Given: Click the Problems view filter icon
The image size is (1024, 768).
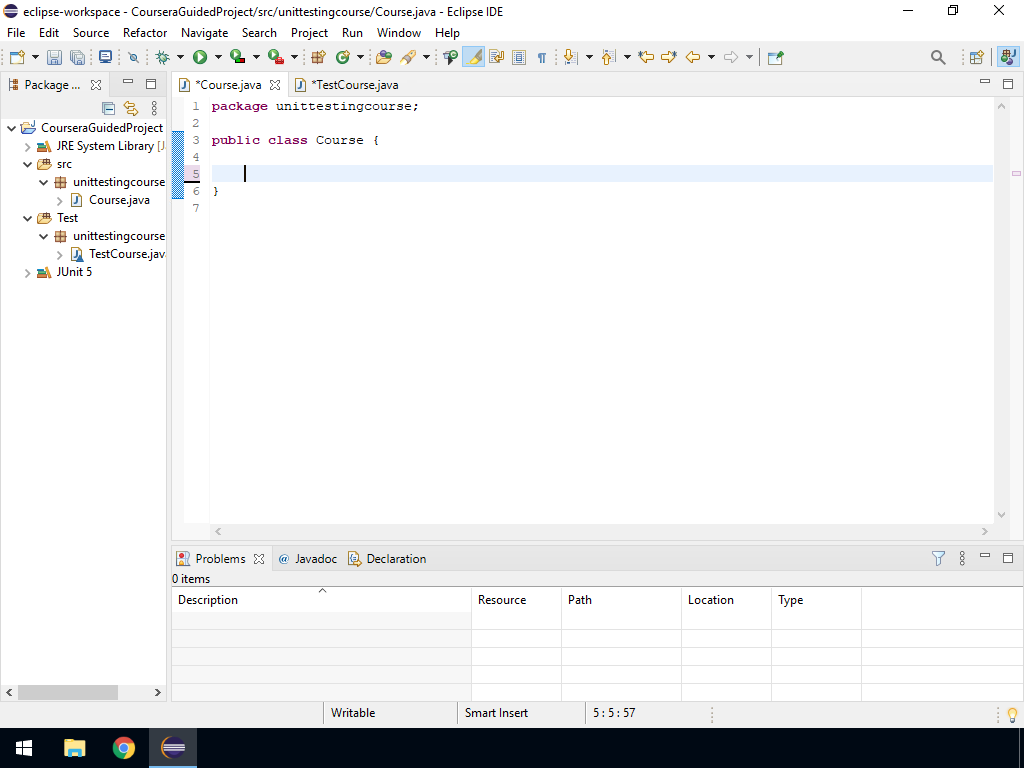Looking at the screenshot, I should click(938, 559).
